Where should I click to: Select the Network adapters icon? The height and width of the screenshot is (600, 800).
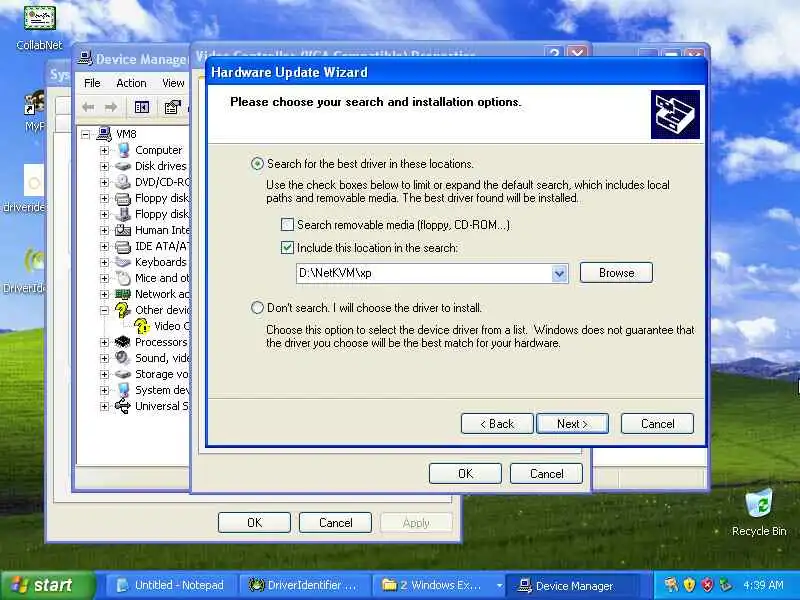coord(123,294)
